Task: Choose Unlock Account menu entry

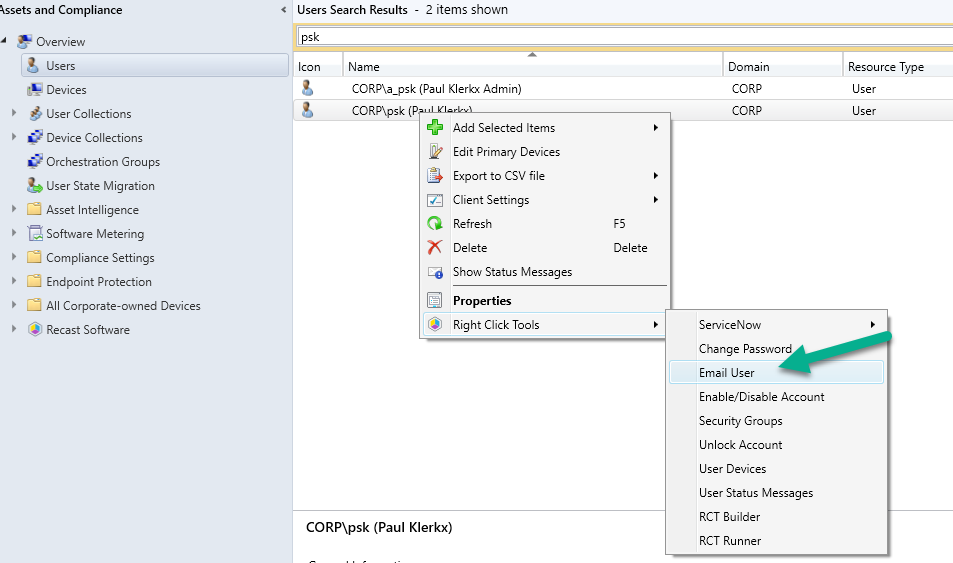Action: (740, 445)
